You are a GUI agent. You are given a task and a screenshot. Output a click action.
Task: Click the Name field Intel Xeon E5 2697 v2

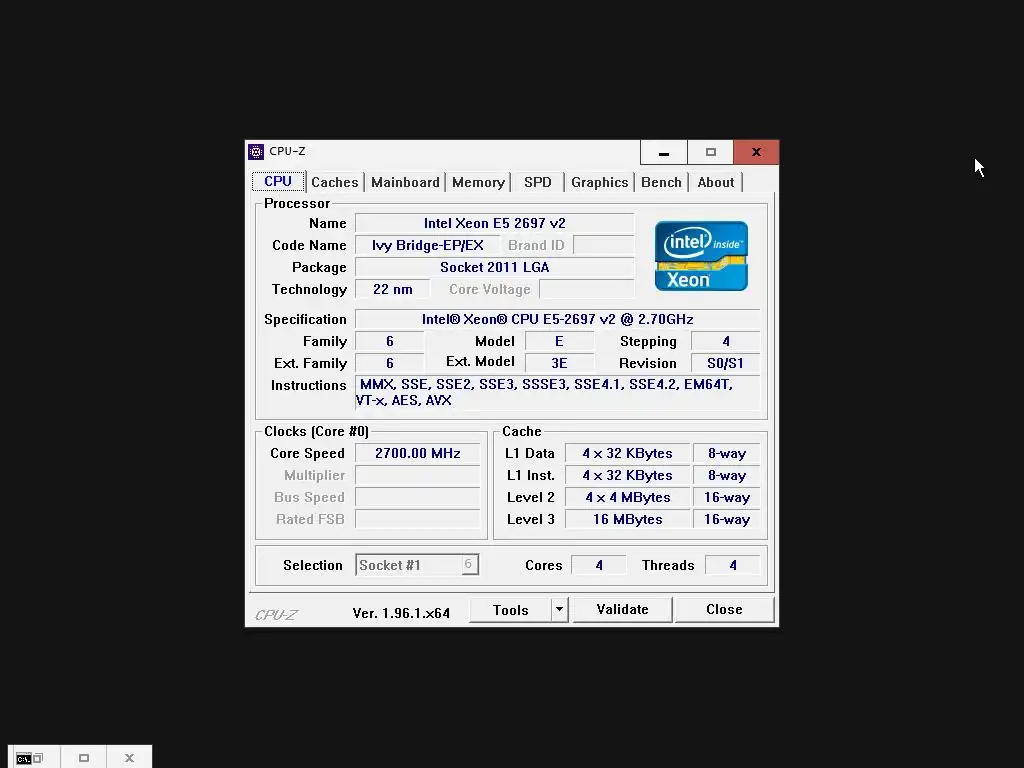click(494, 223)
